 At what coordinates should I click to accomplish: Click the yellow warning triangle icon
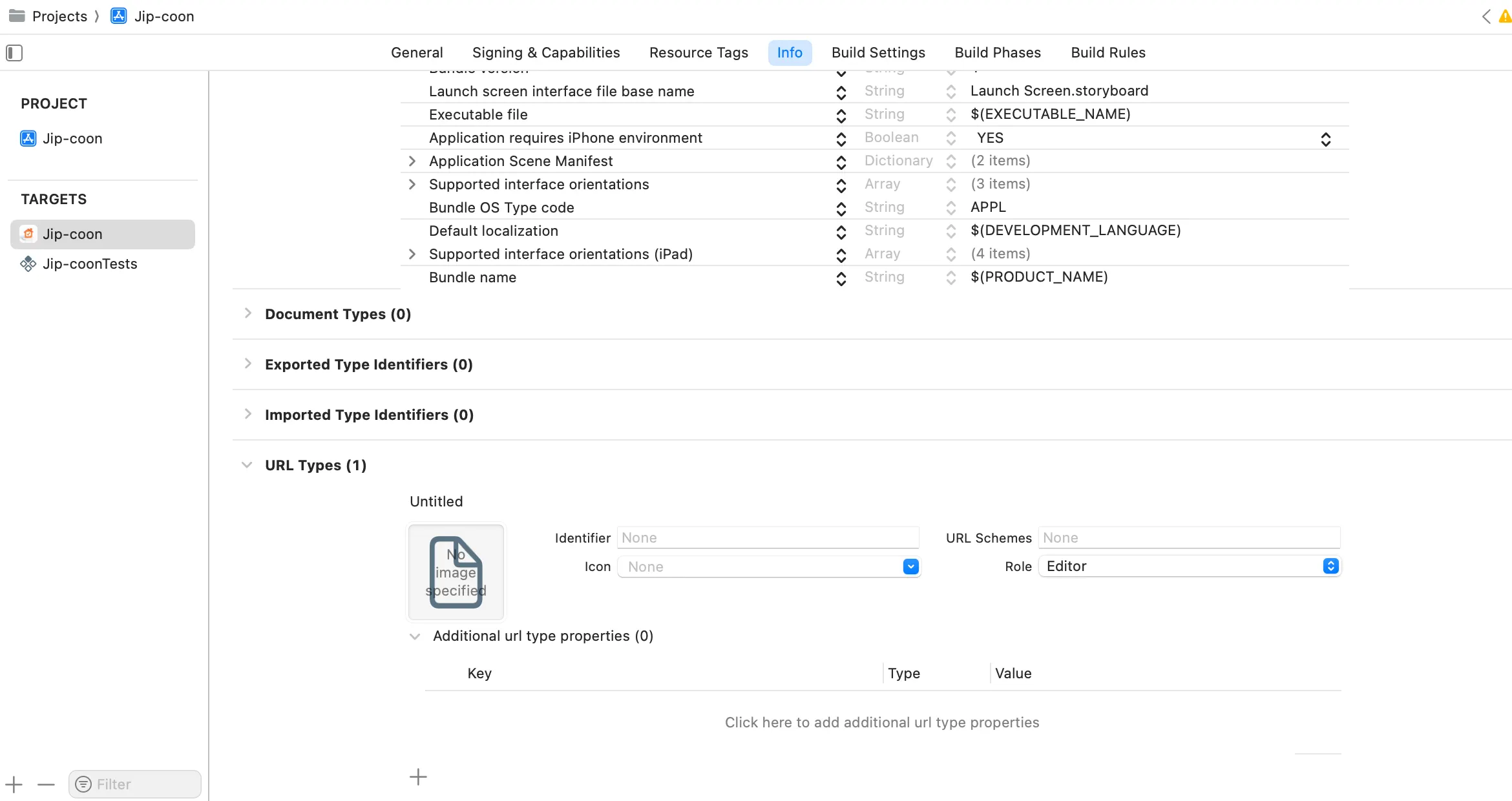click(1506, 17)
